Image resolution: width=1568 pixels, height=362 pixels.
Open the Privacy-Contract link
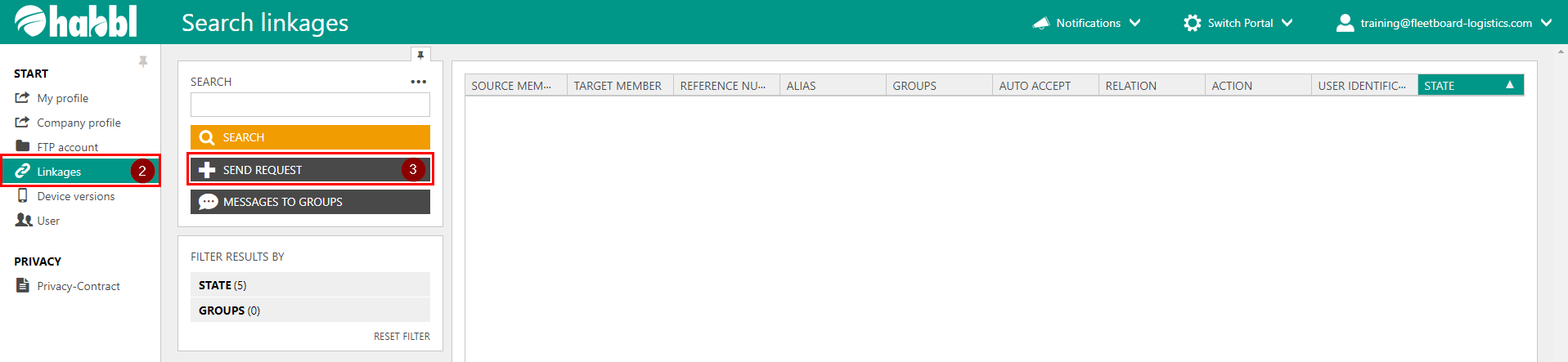78,286
